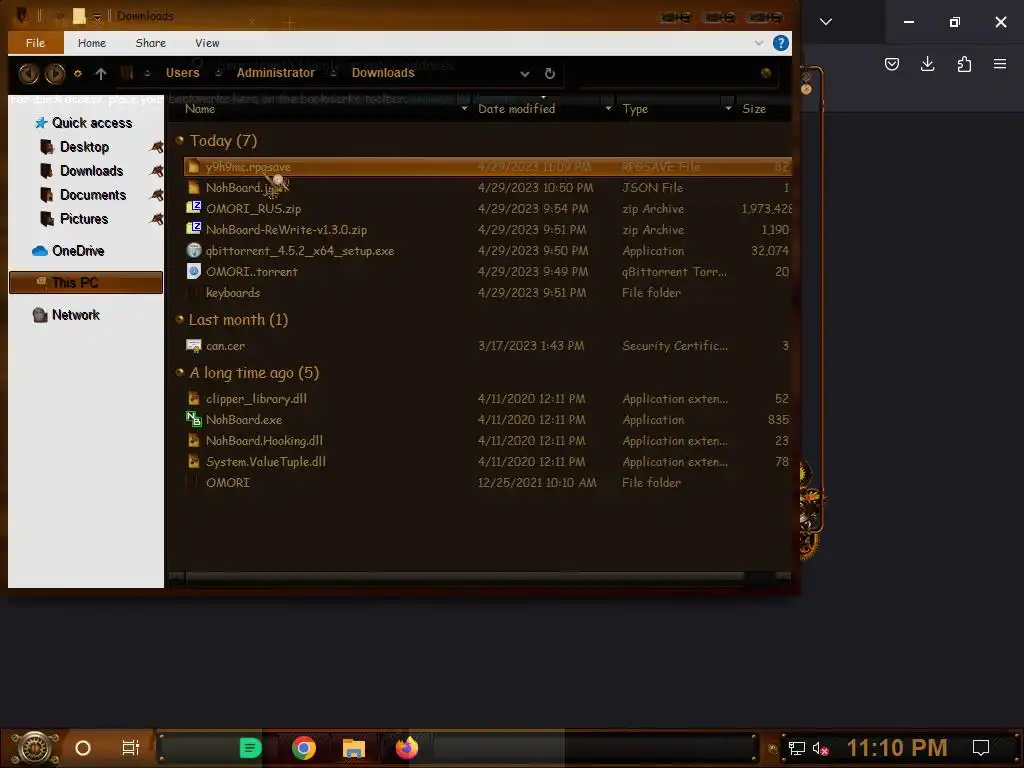The image size is (1024, 768).
Task: Select qbittorrent_4.5.2_x64_setup.exe installer icon
Action: pos(193,250)
